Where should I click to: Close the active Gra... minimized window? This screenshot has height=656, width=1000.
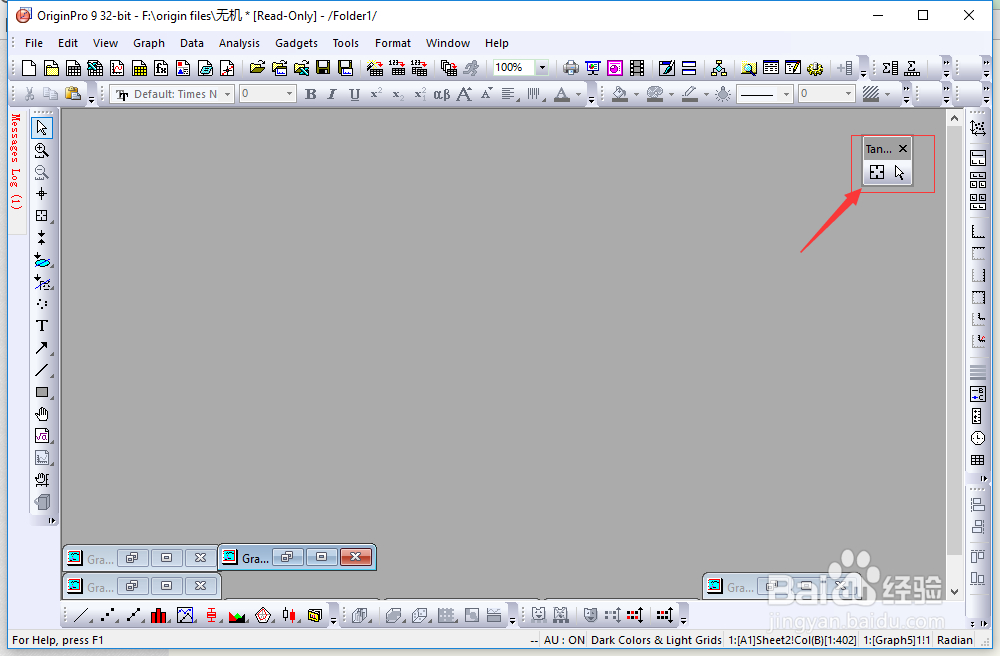(356, 557)
